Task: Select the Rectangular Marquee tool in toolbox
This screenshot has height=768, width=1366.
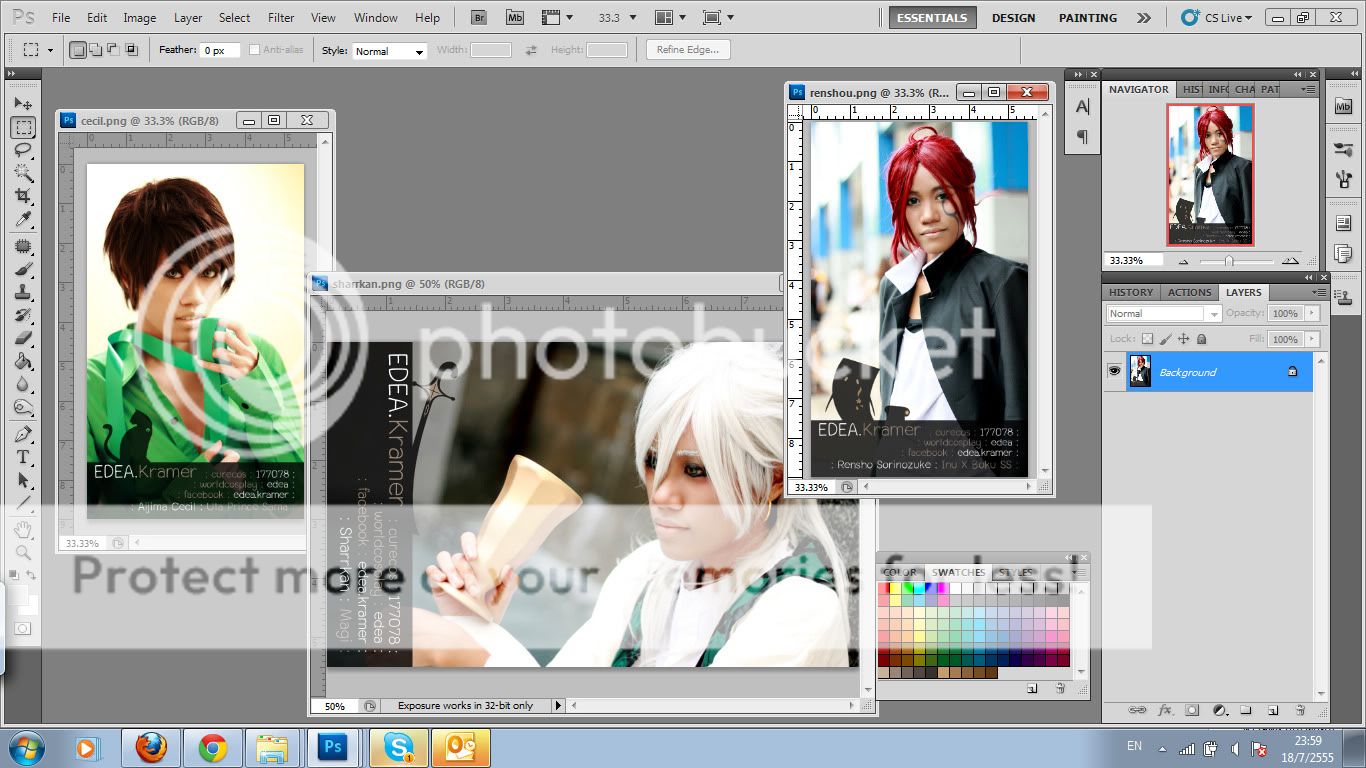Action: click(x=23, y=127)
